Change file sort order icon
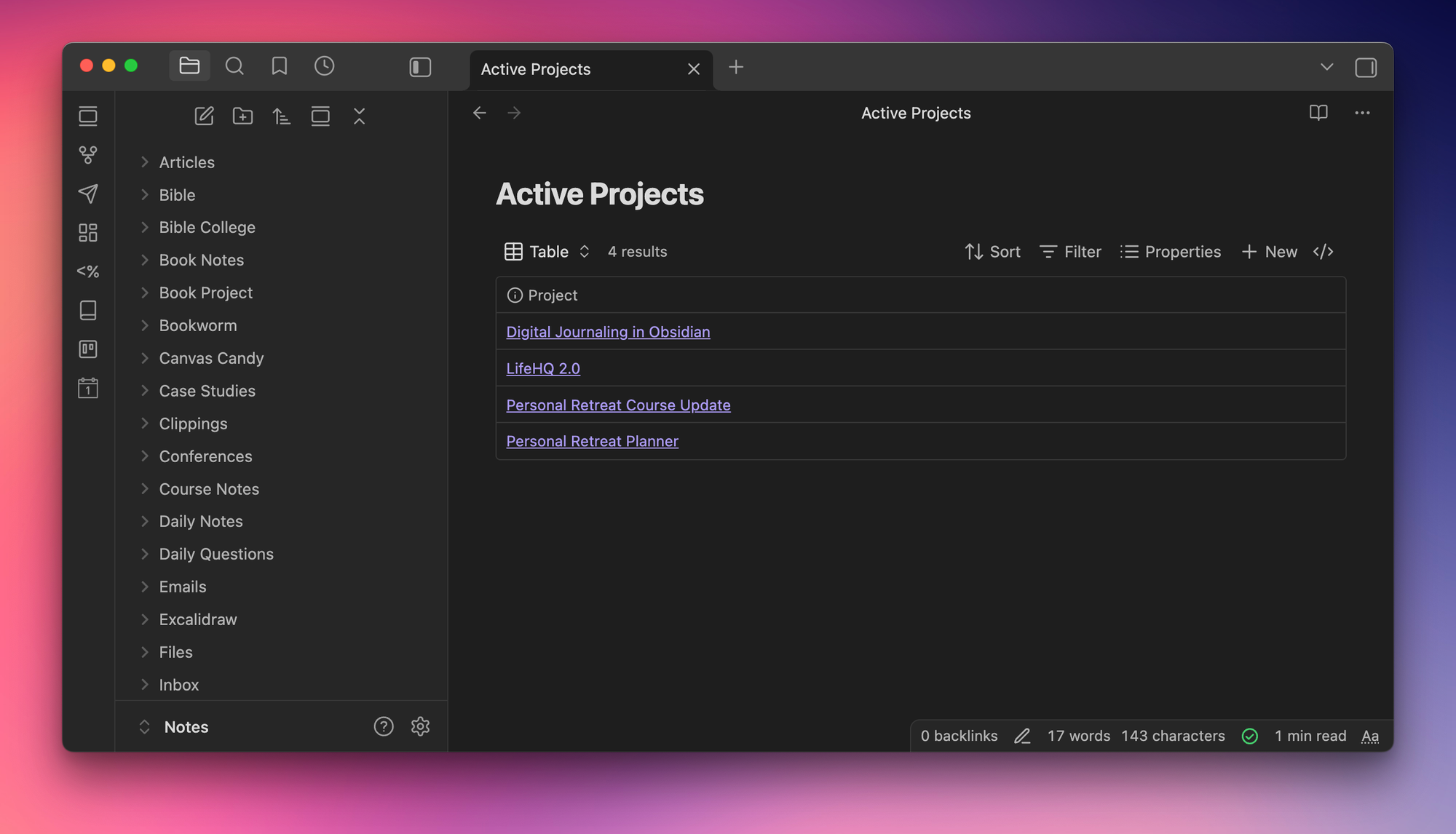 click(282, 116)
